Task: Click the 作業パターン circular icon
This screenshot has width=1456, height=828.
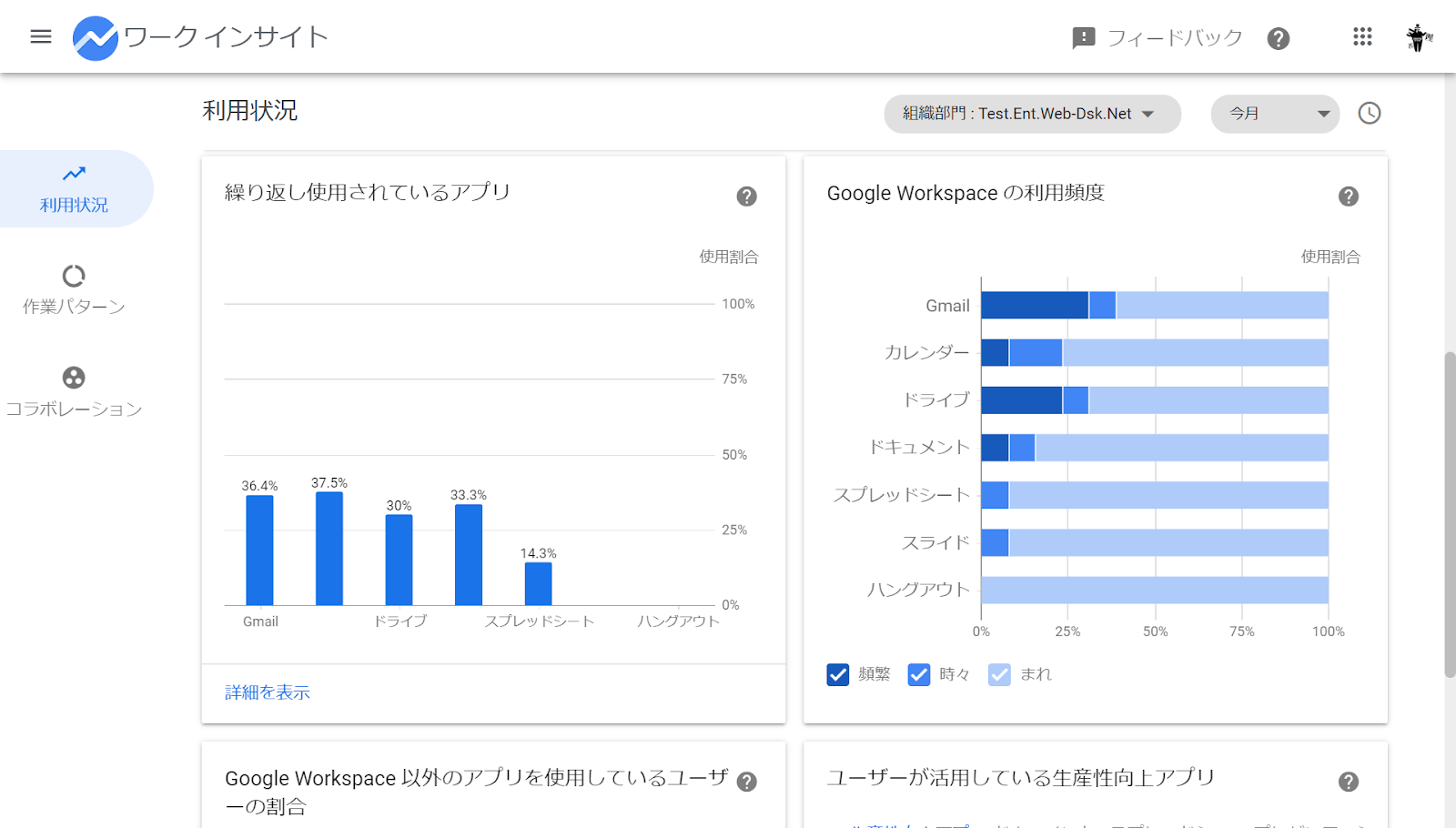Action: pyautogui.click(x=74, y=276)
